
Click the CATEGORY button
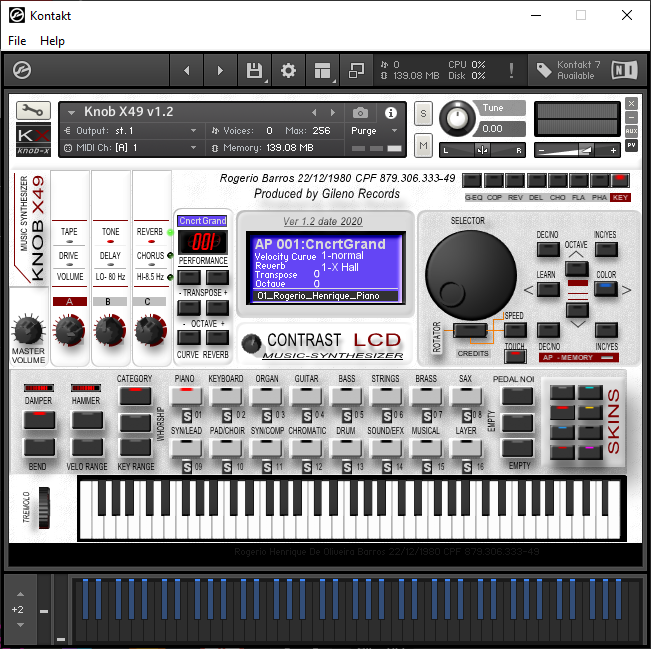[x=135, y=396]
